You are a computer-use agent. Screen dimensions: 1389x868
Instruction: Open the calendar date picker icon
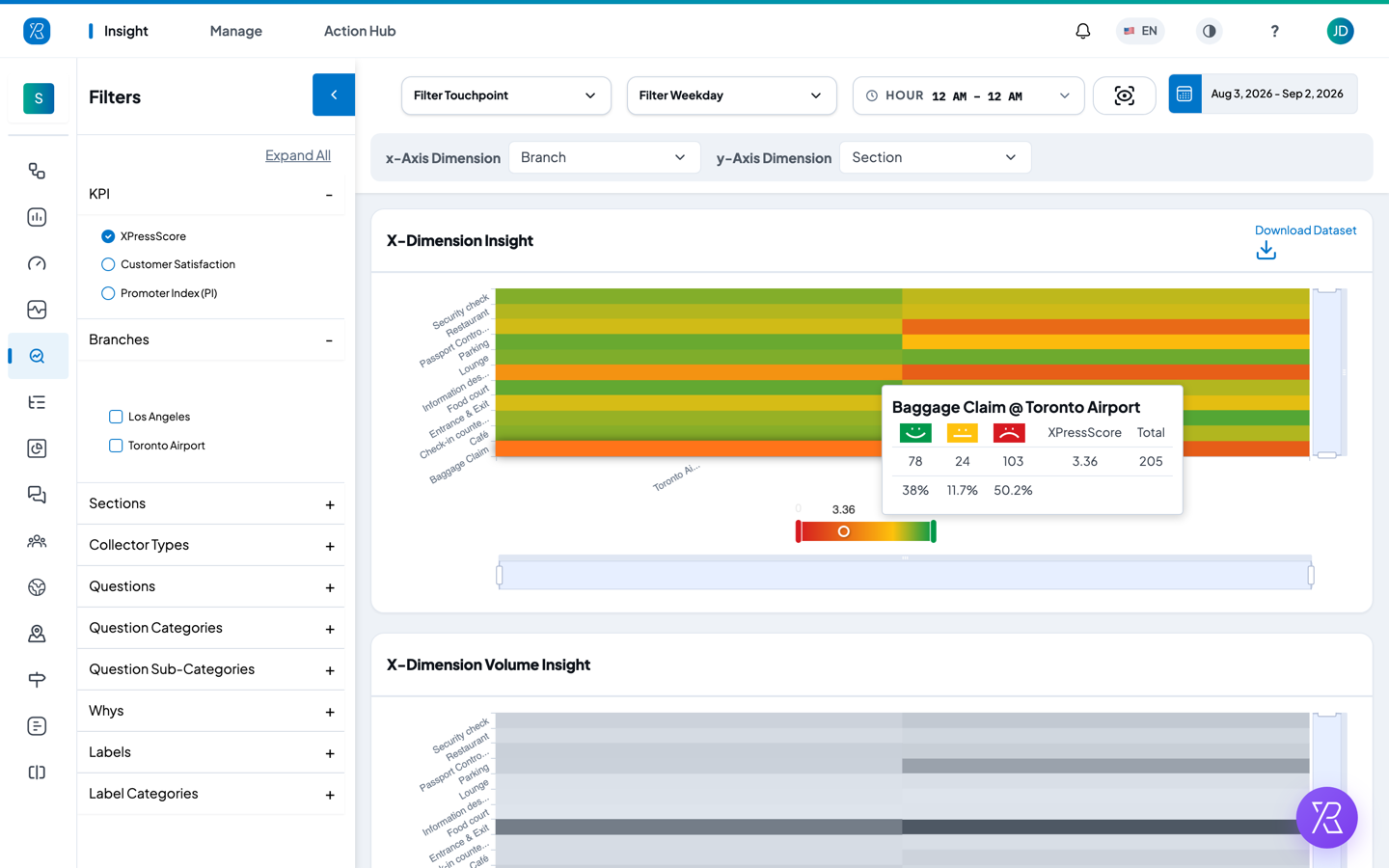coord(1185,94)
